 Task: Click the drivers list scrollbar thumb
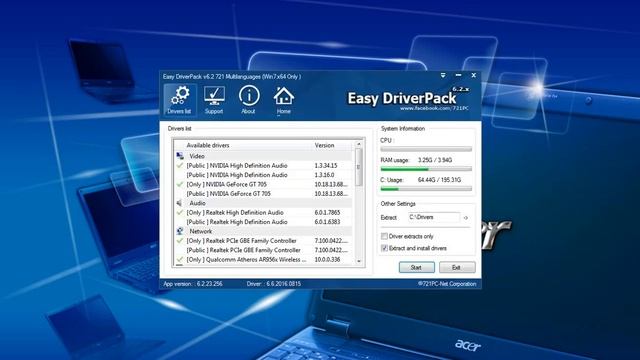coord(359,167)
